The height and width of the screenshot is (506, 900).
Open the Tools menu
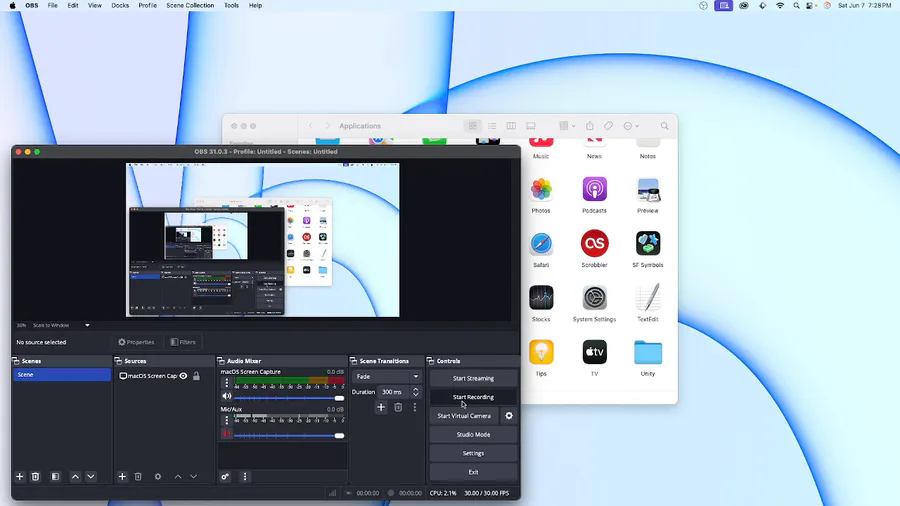tap(231, 5)
